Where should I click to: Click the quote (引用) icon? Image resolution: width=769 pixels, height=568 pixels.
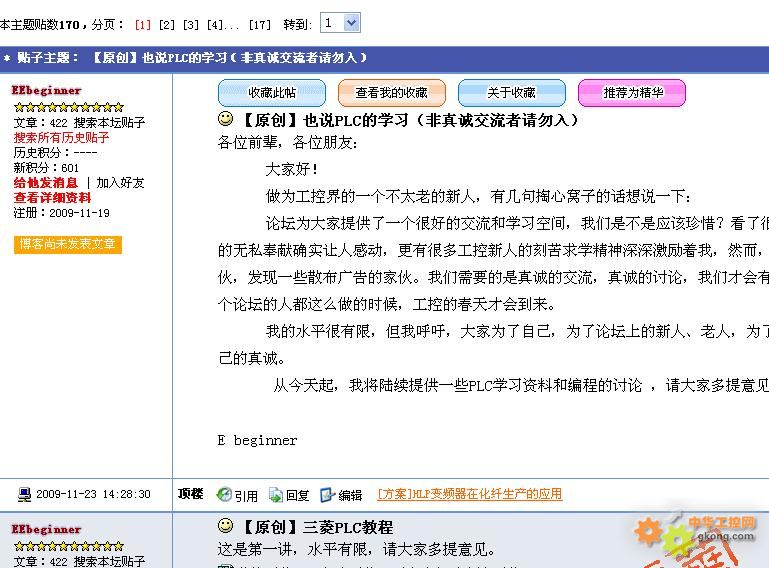pos(224,495)
